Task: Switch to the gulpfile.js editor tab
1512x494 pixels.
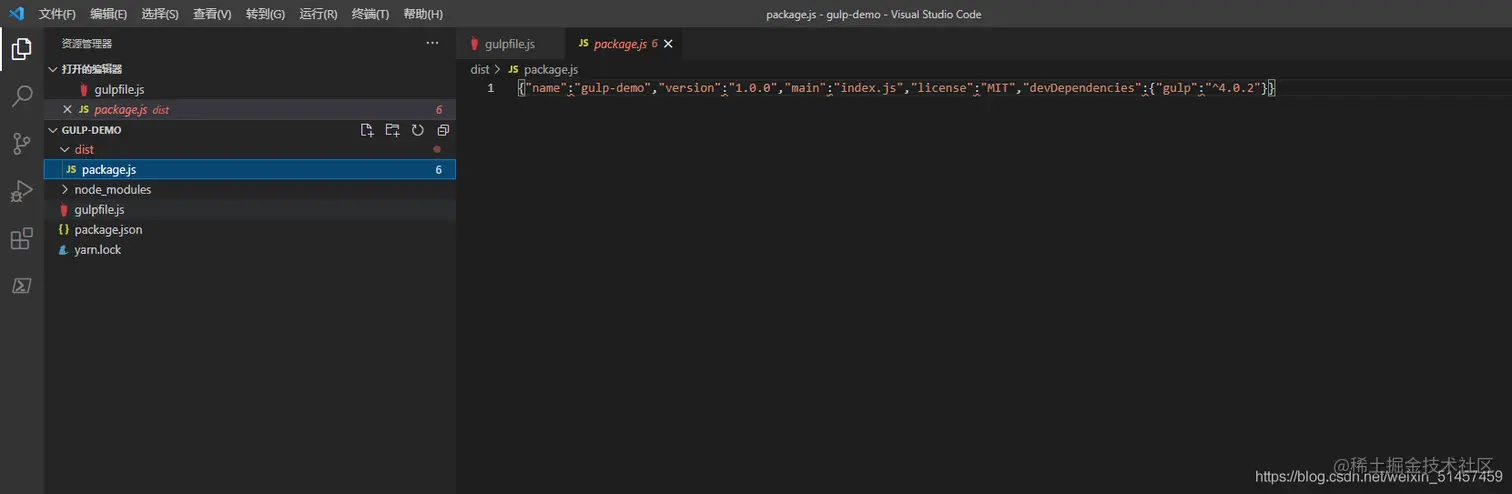Action: [510, 44]
